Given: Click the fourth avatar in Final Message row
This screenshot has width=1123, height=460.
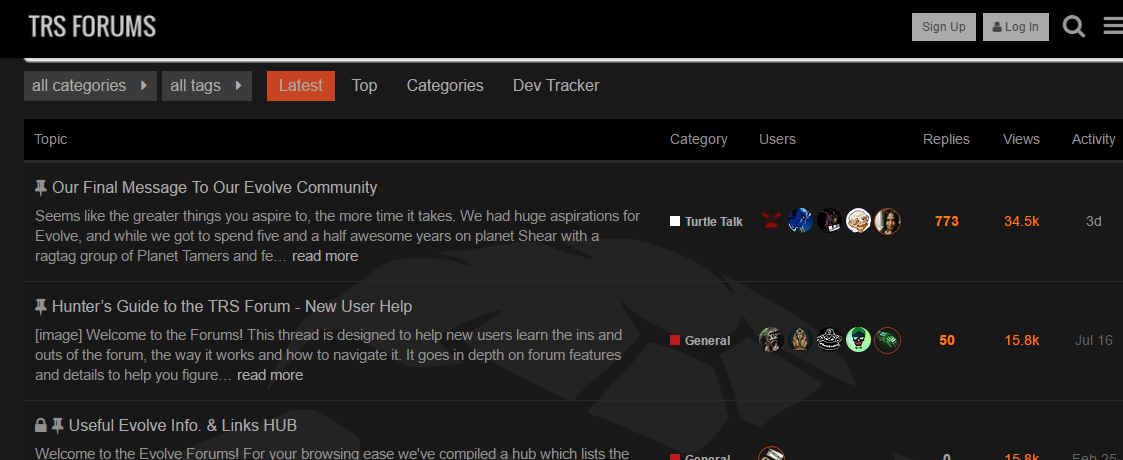Looking at the screenshot, I should coord(859,221).
